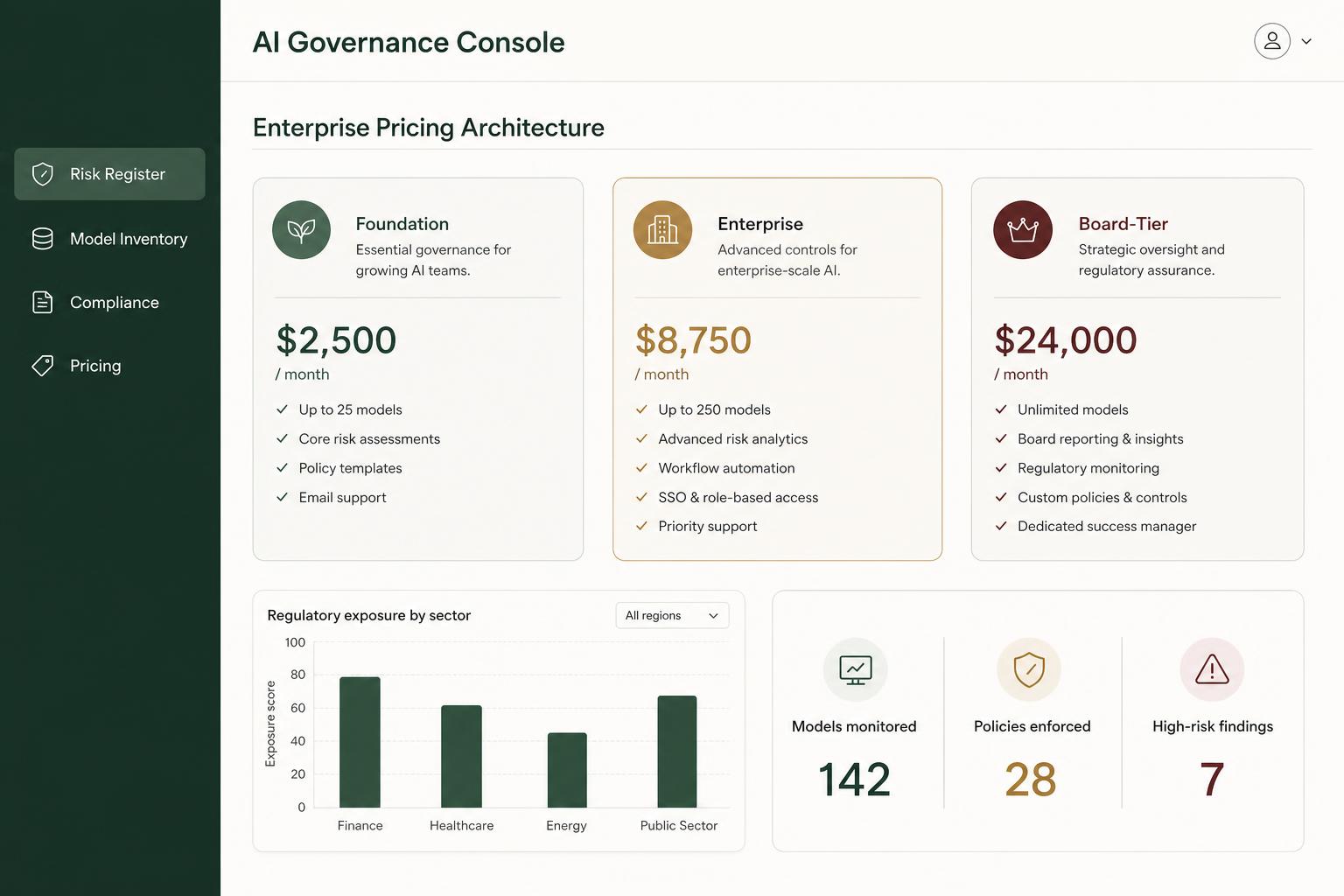Image resolution: width=1344 pixels, height=896 pixels.
Task: Open the user profile avatar icon
Action: click(1272, 41)
